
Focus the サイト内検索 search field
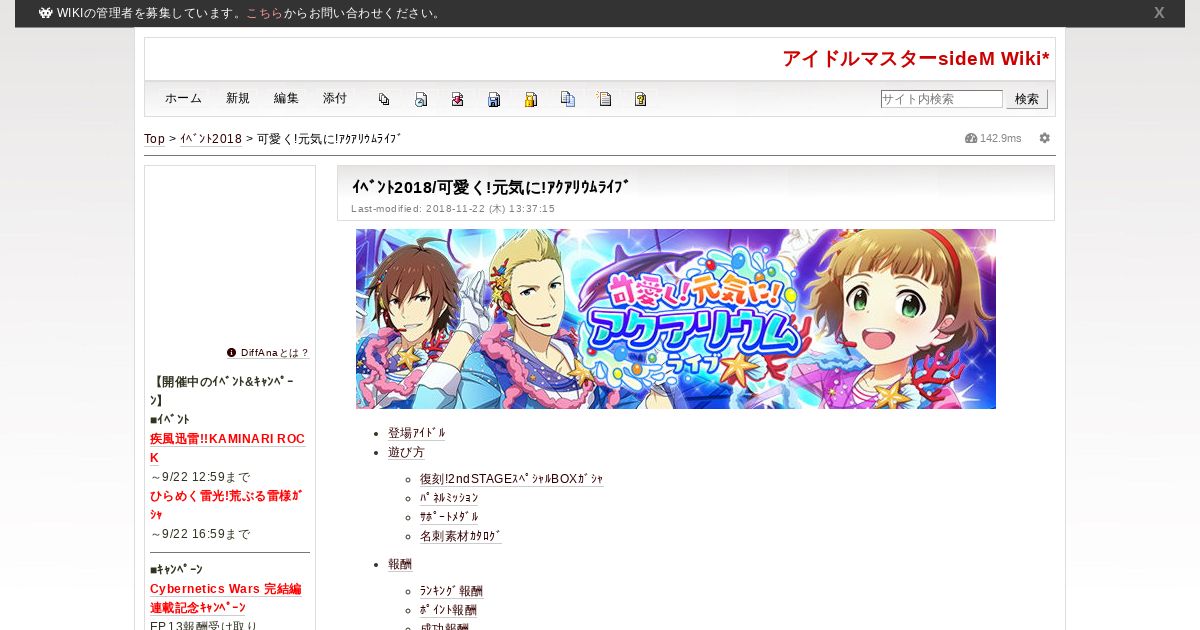[x=941, y=99]
